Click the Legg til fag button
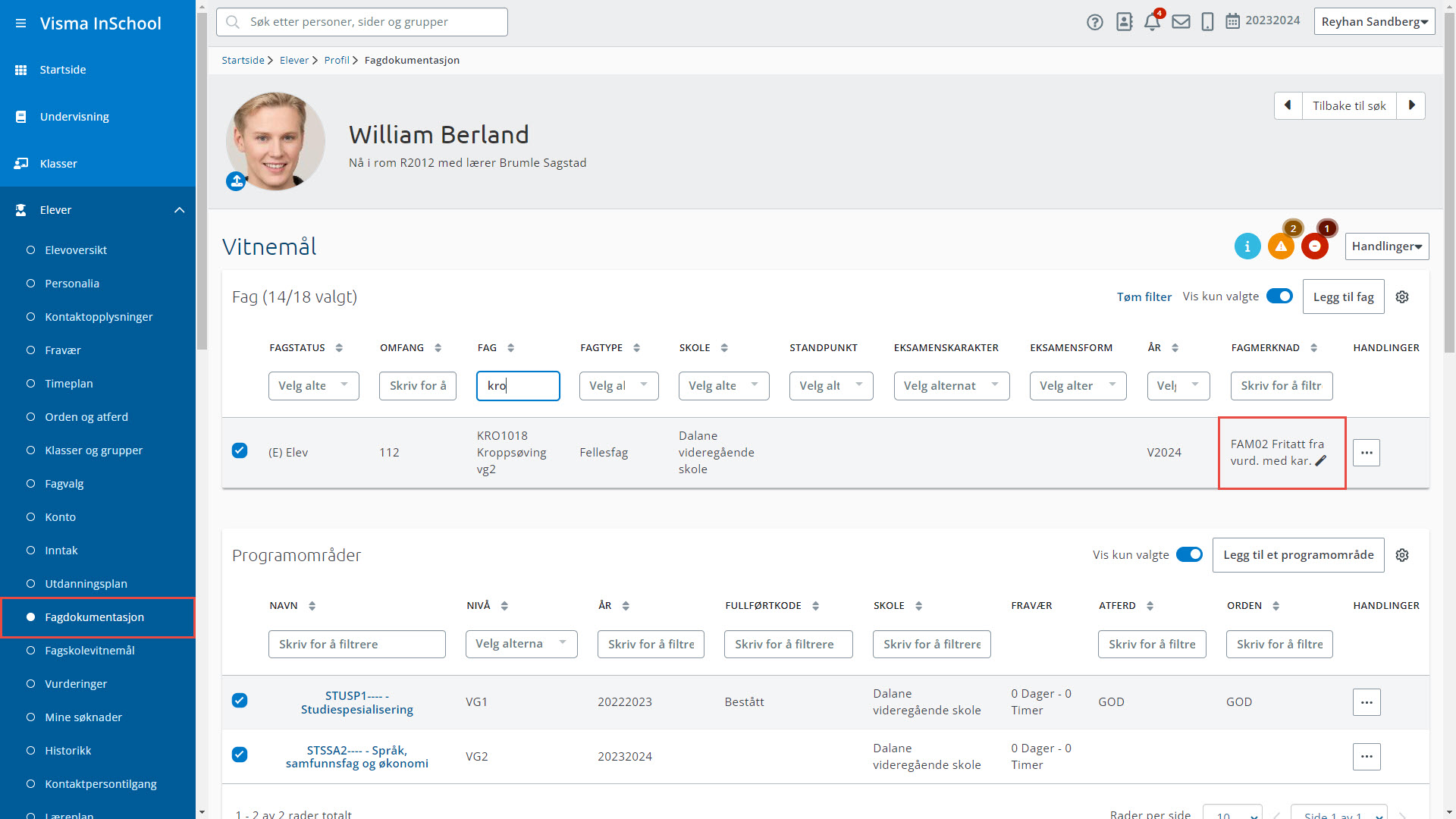Image resolution: width=1456 pixels, height=819 pixels. tap(1343, 297)
